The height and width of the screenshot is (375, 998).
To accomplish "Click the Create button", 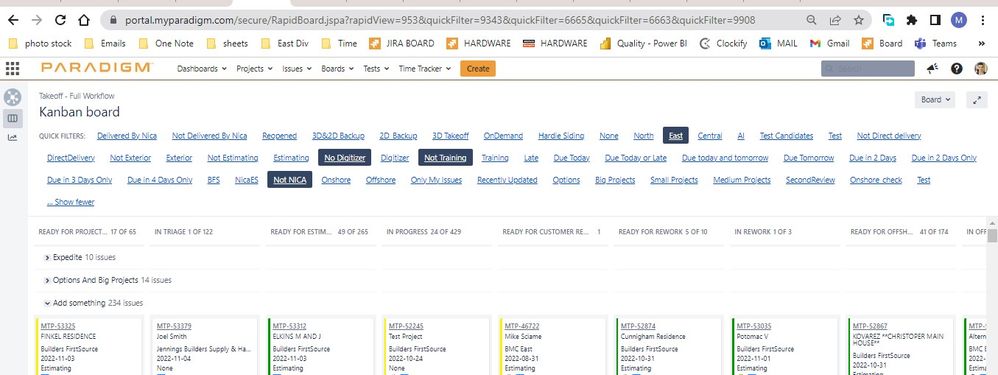I will point(478,69).
